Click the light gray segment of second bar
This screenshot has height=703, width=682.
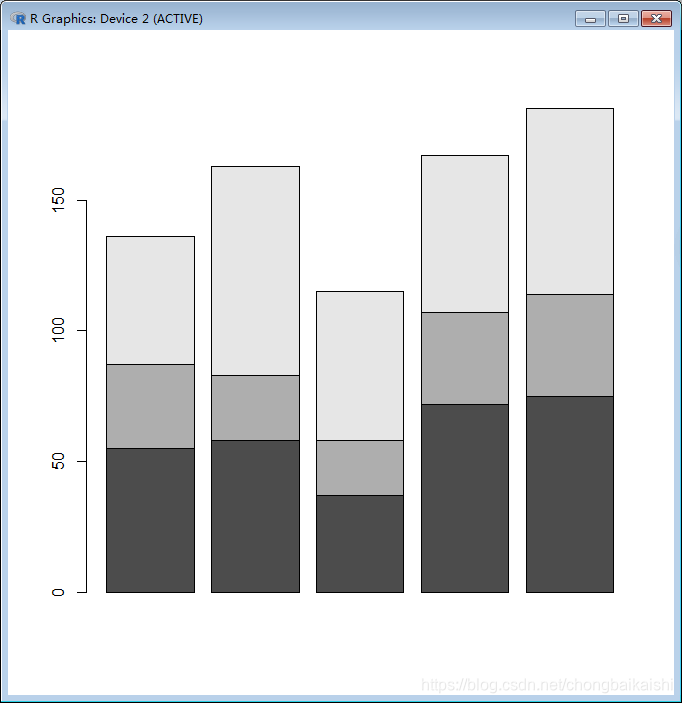(256, 271)
